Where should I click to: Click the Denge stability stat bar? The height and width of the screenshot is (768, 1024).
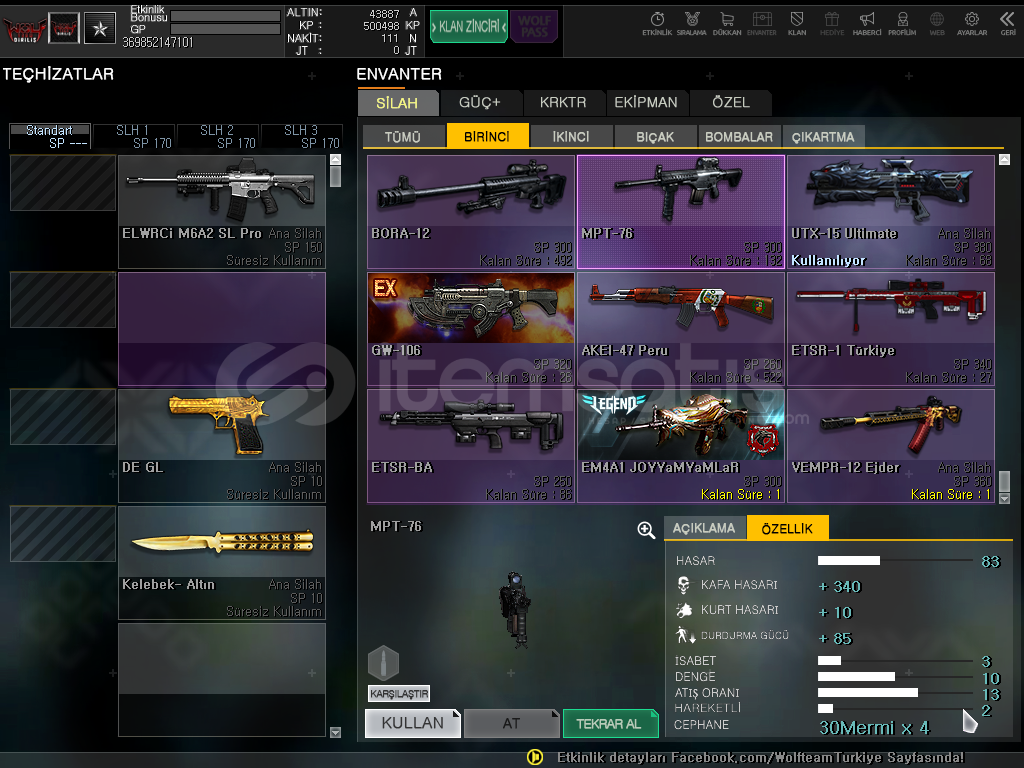pos(895,677)
